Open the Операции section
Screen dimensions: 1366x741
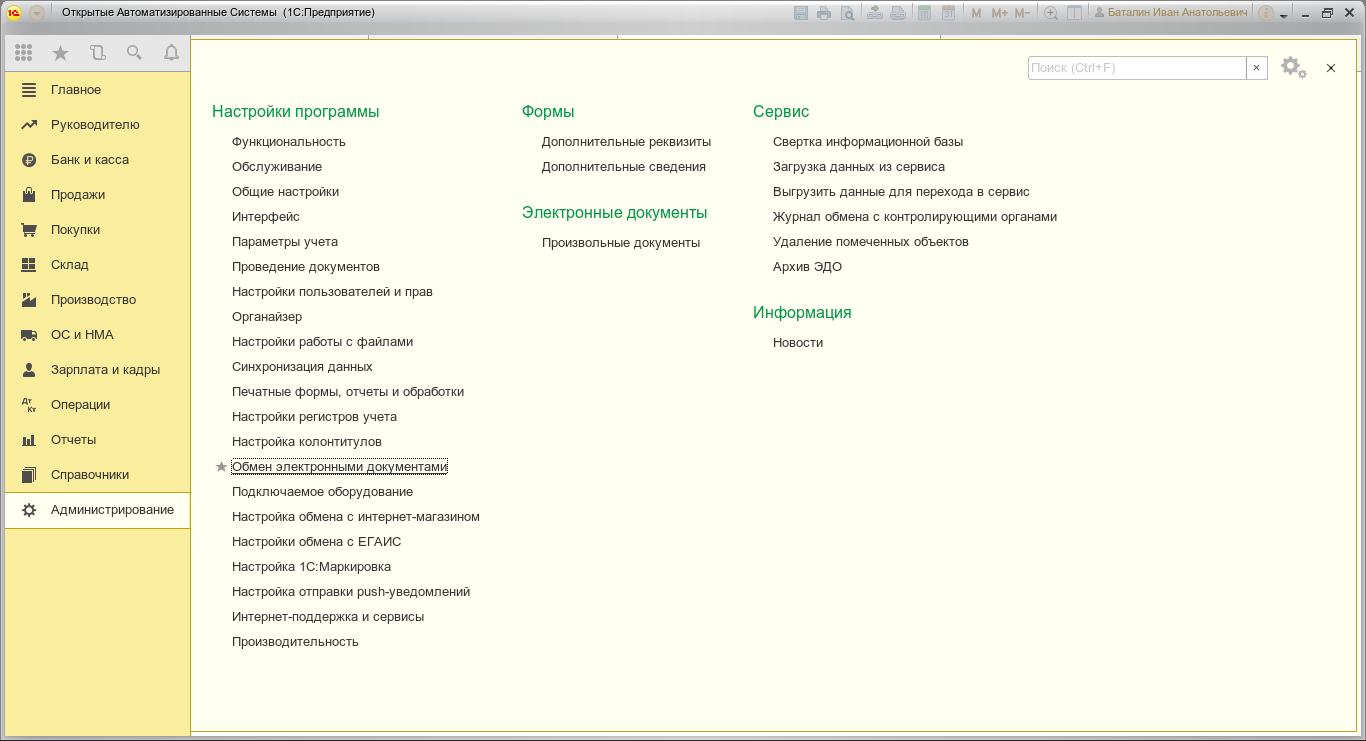coord(97,405)
